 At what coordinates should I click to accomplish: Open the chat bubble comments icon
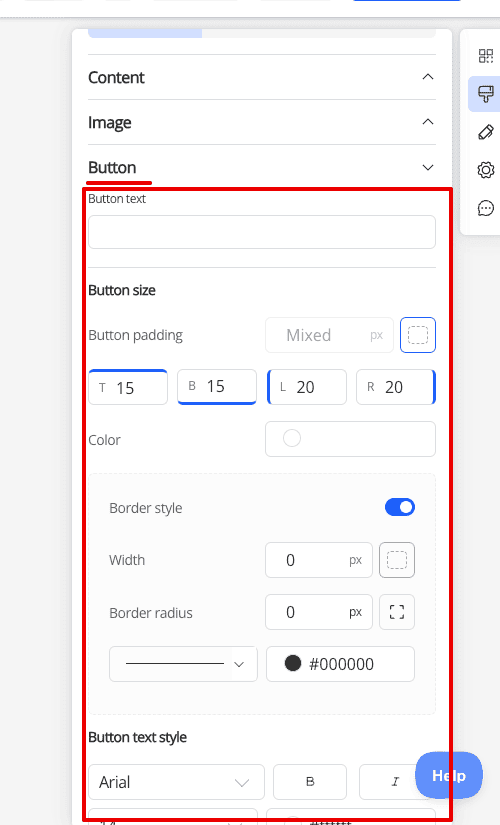point(485,208)
